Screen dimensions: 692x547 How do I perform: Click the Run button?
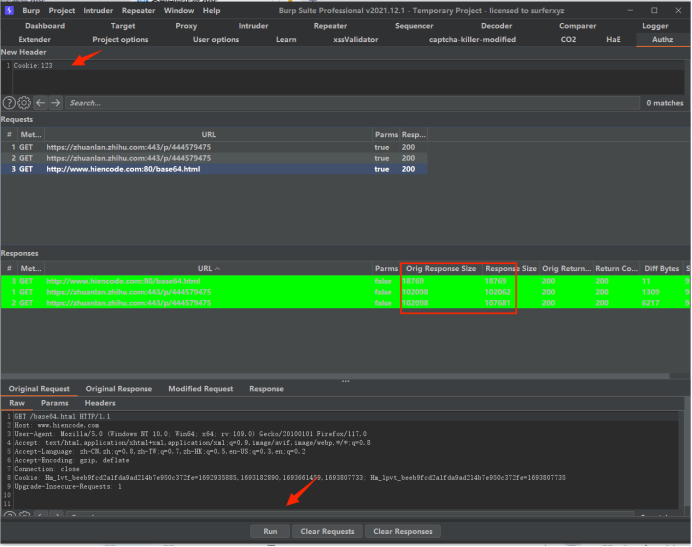pyautogui.click(x=270, y=531)
